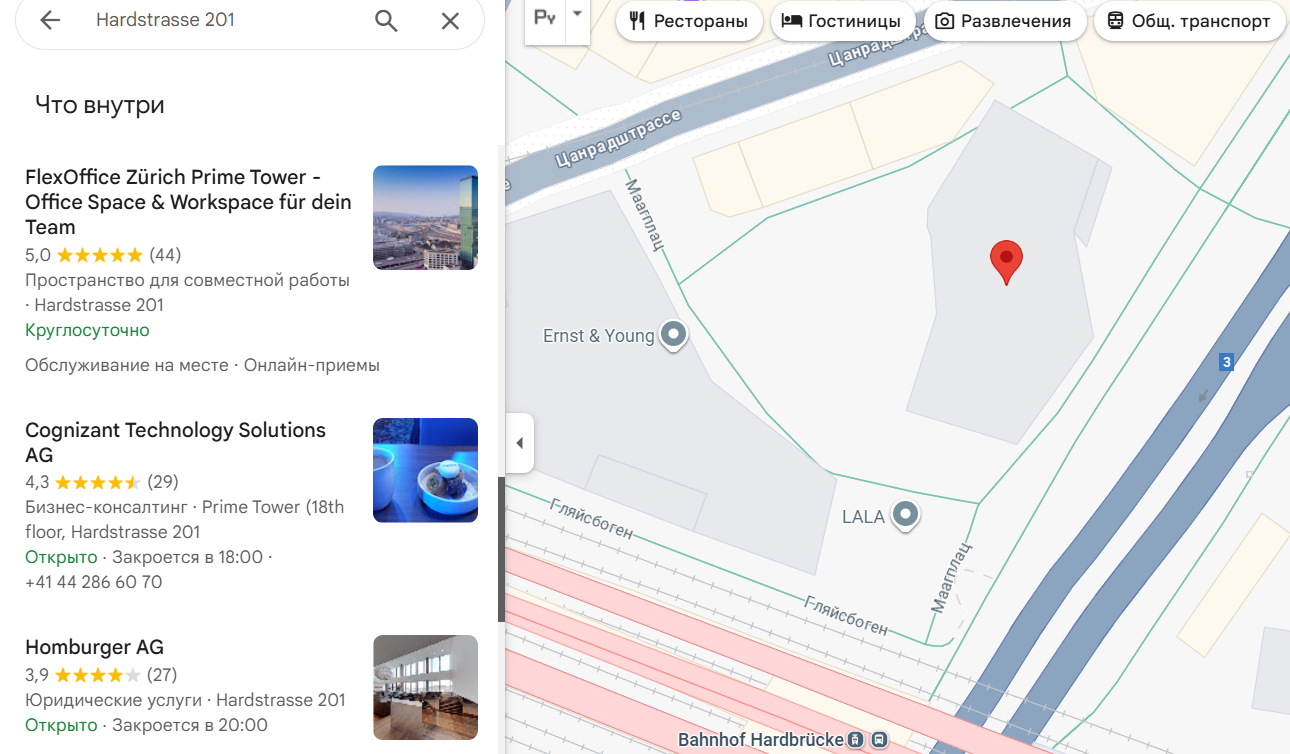Click the side panel scrollbar
This screenshot has width=1290, height=754.
click(501, 550)
